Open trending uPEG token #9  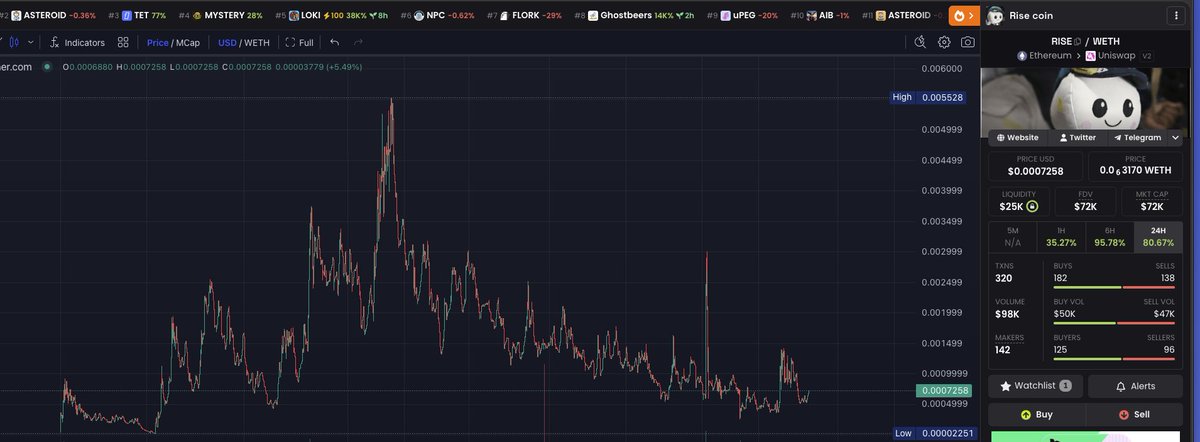[x=743, y=16]
